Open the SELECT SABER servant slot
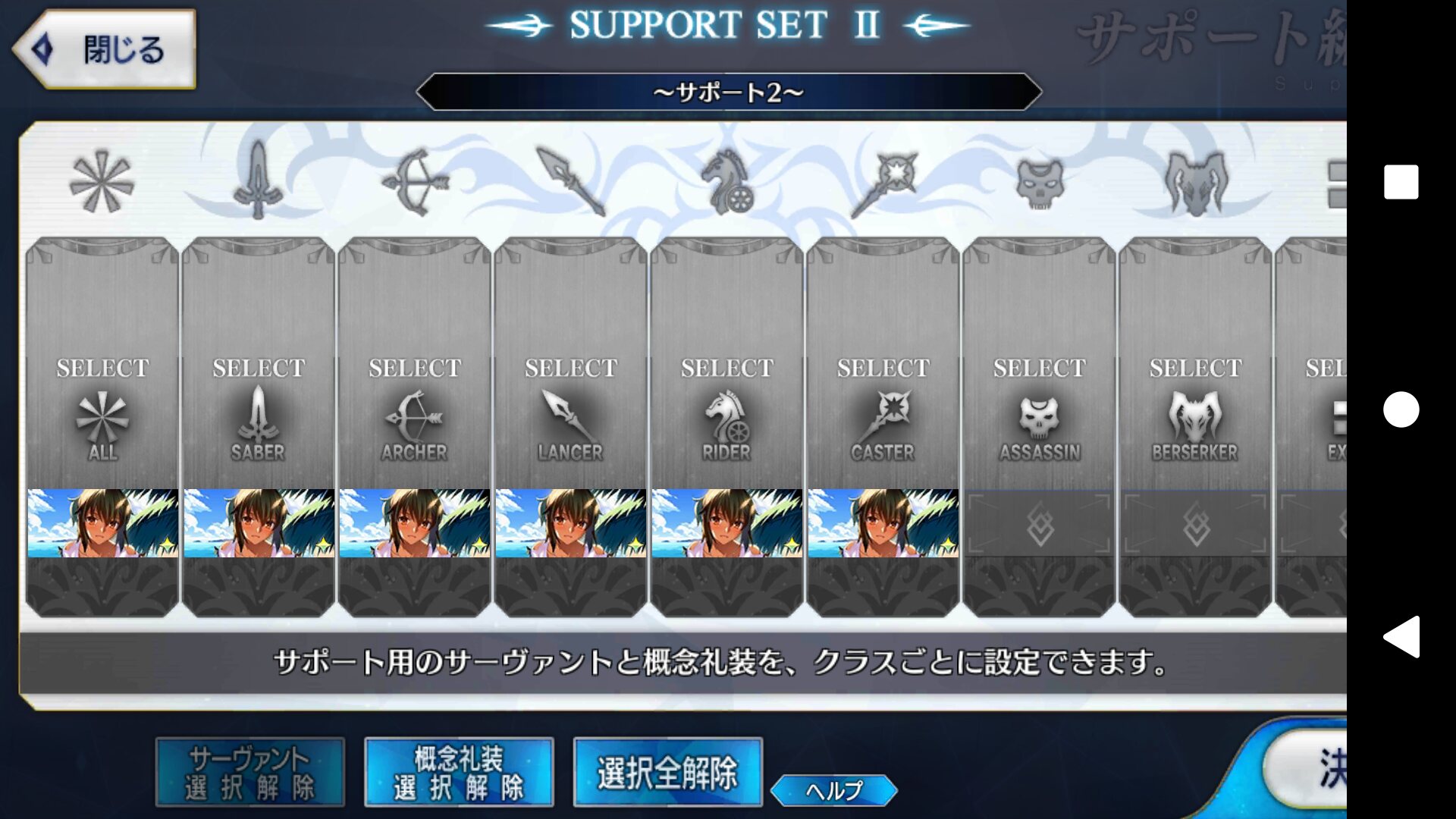Screen dimensions: 1456x819 pos(259,364)
